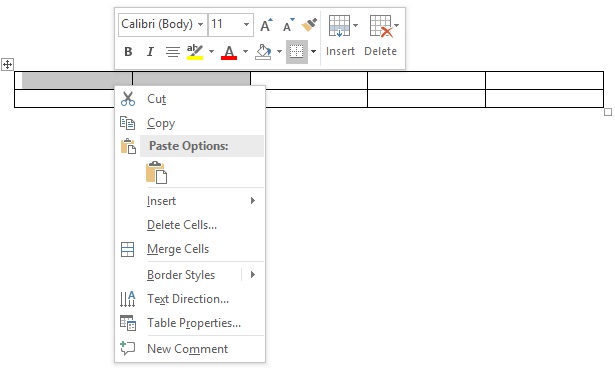Open the Delete table options arrow

pos(397,25)
